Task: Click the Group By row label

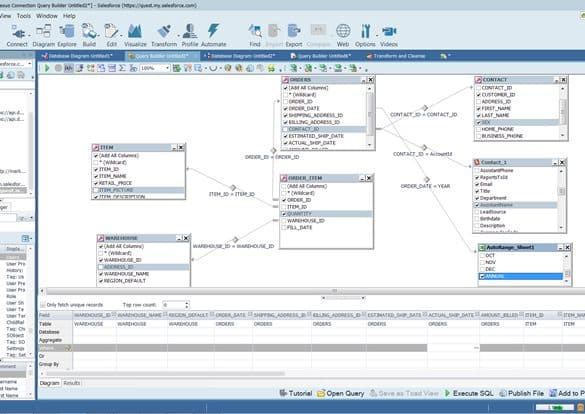Action: click(x=49, y=364)
